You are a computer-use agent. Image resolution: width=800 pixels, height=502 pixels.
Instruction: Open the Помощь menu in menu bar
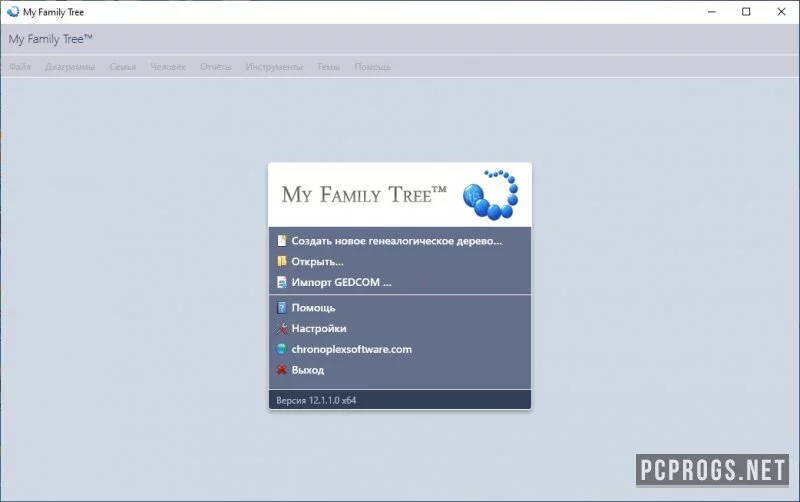point(372,67)
